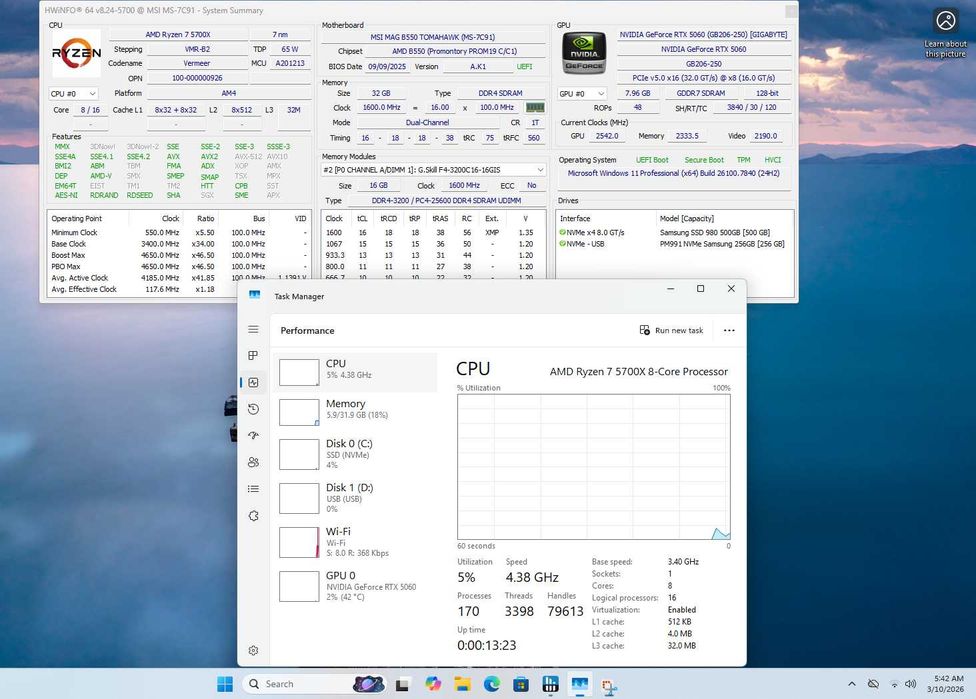
Task: Open Snipping Tool icon on taskbar
Action: [x=609, y=685]
